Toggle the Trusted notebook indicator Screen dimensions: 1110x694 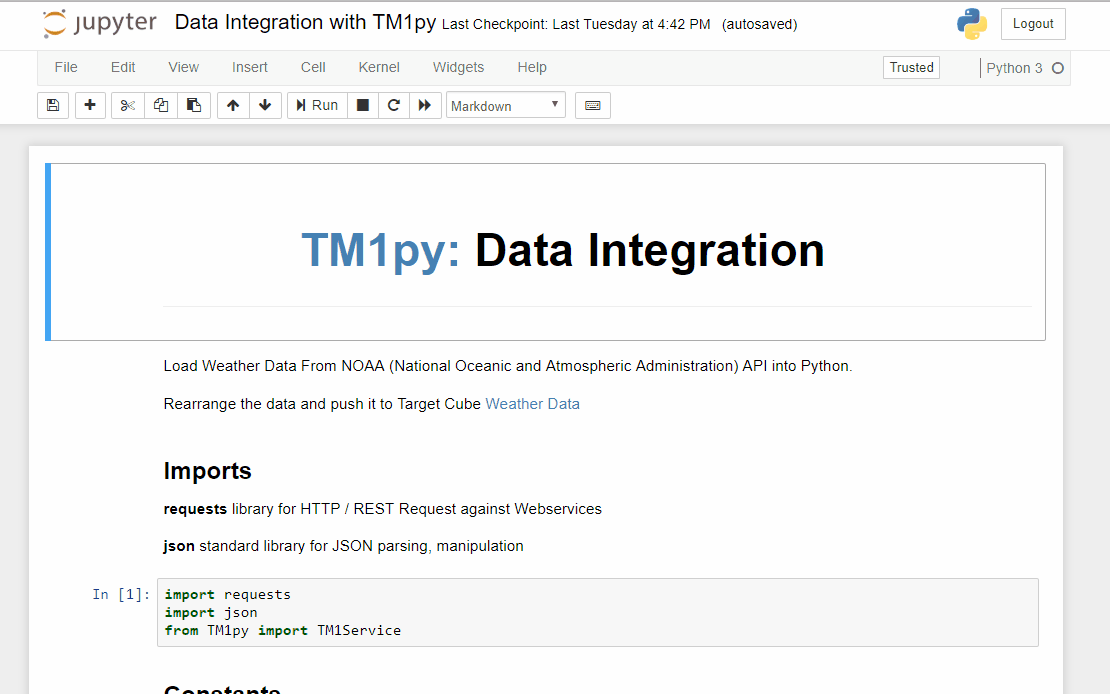coord(911,67)
